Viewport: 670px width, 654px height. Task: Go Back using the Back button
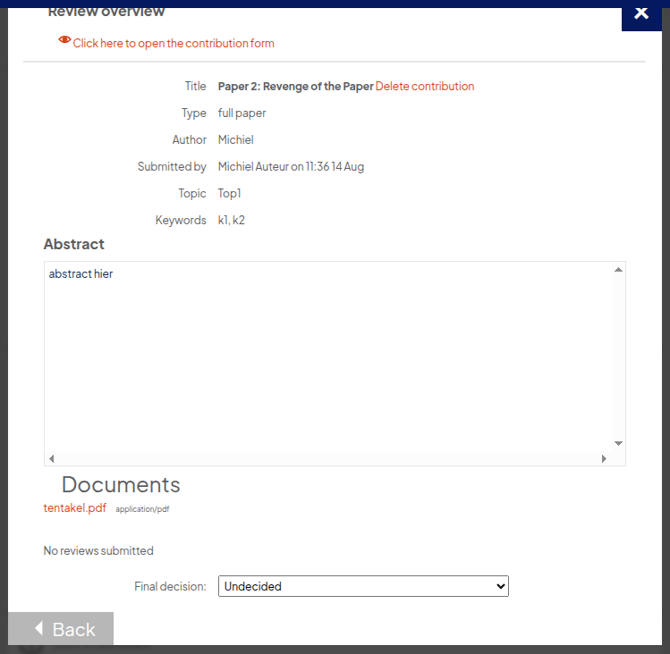point(61,629)
